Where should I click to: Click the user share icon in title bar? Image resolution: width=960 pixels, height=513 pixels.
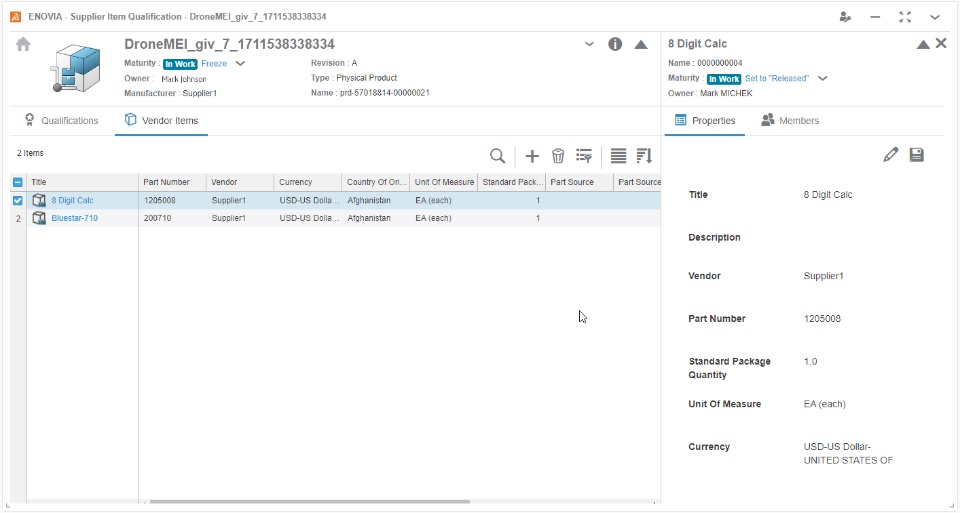tap(846, 17)
